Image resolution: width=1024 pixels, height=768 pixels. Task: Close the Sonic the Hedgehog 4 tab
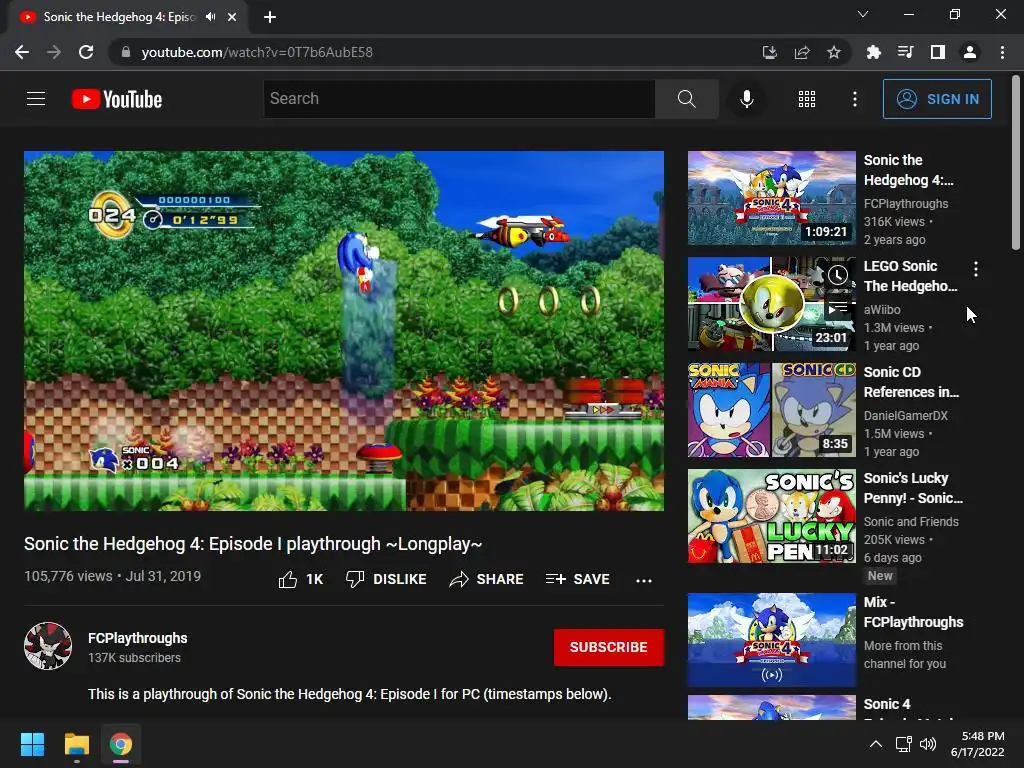coord(232,17)
